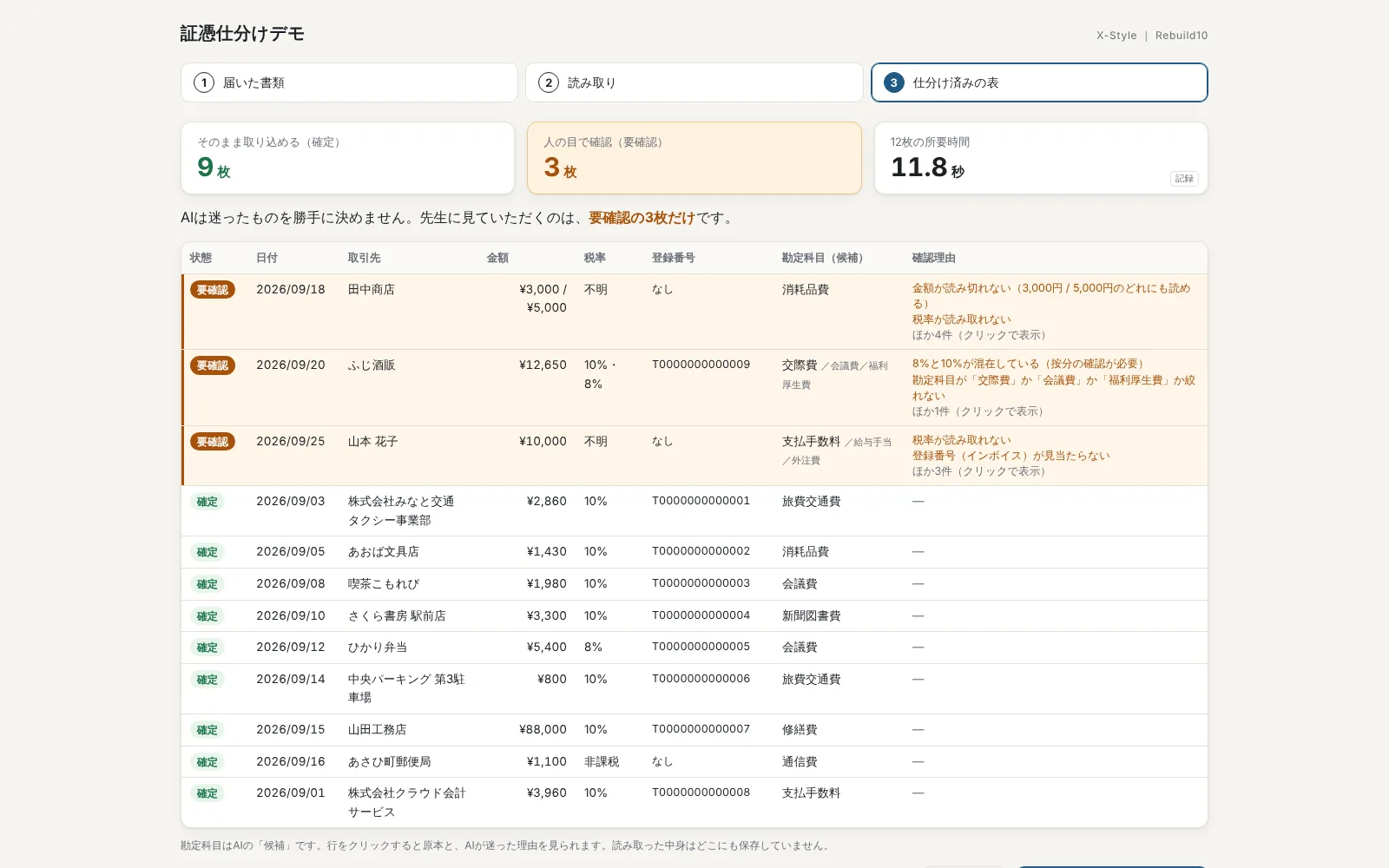The height and width of the screenshot is (868, 1389).
Task: Click the 記録 button in time card
Action: coord(1184,179)
